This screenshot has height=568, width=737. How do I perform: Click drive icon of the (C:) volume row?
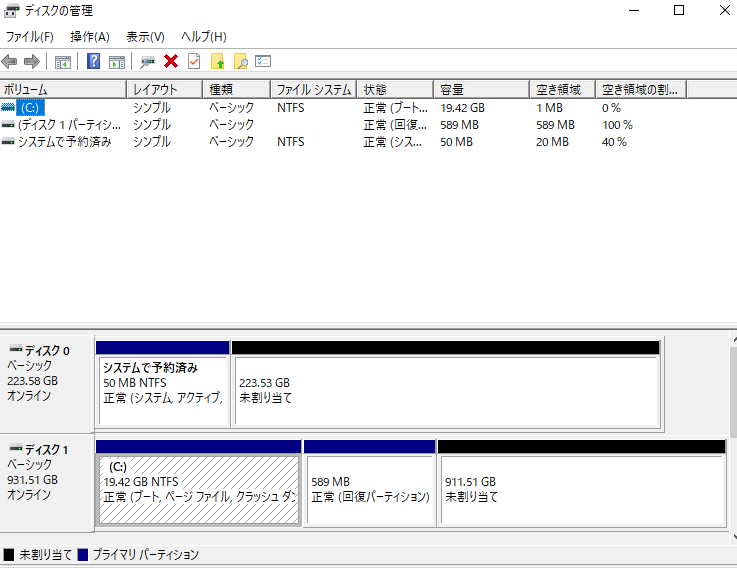(8, 108)
